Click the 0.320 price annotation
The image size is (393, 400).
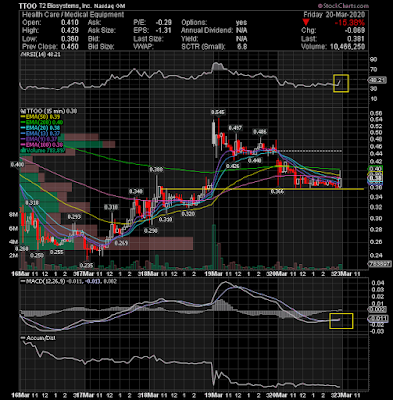tap(188, 214)
